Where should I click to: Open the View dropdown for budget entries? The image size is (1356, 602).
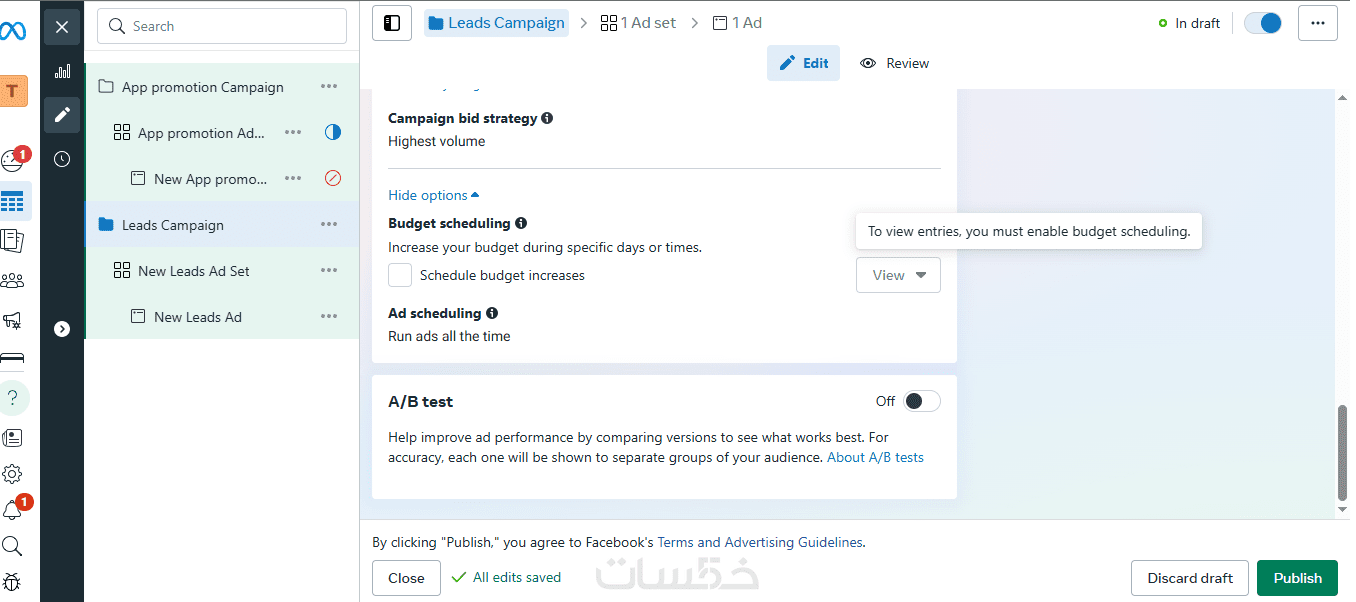point(898,275)
